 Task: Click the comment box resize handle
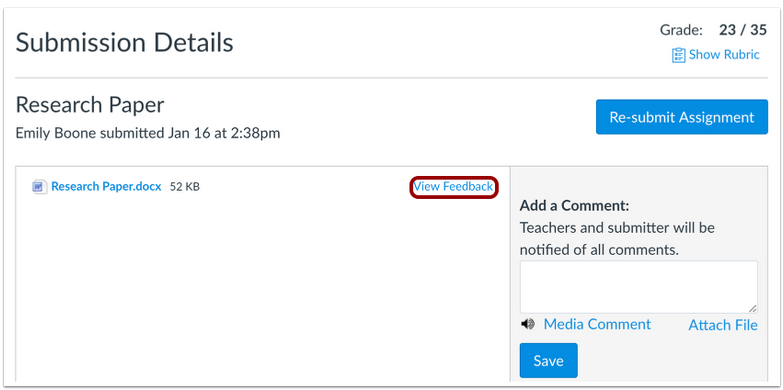tap(752, 309)
